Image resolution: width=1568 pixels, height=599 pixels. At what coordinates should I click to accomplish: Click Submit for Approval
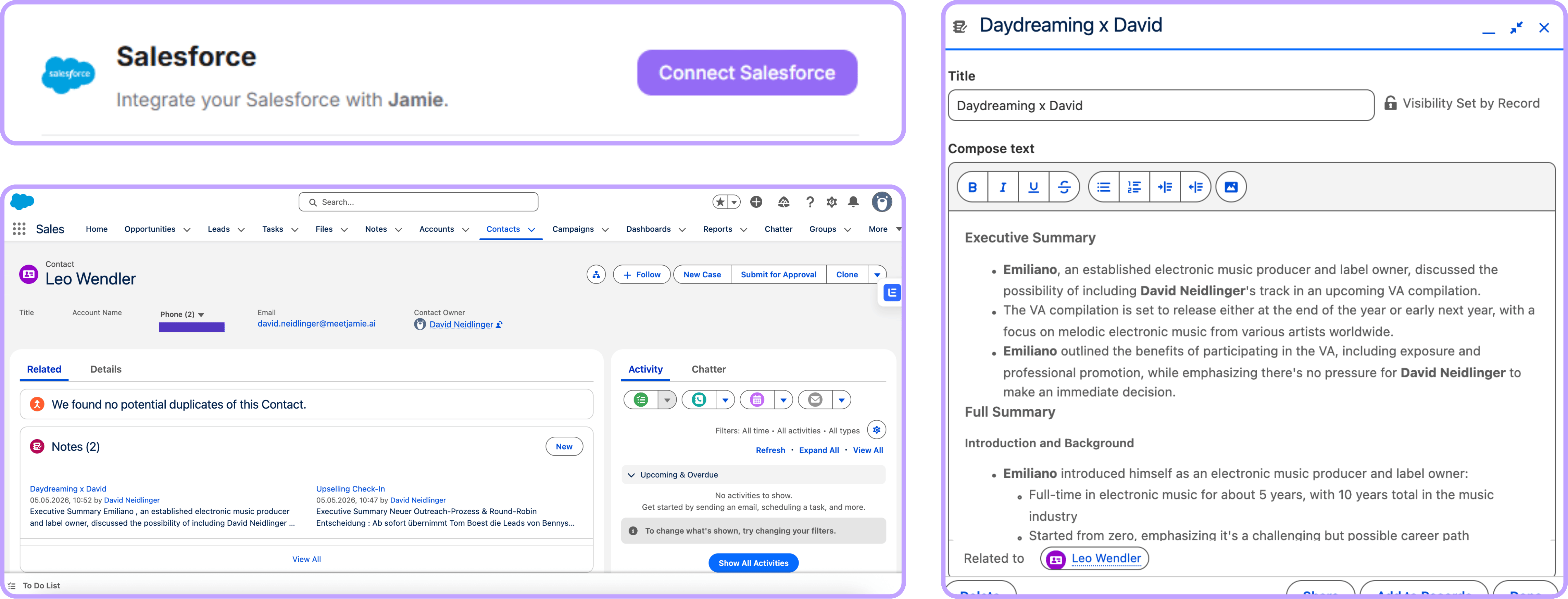tap(779, 275)
